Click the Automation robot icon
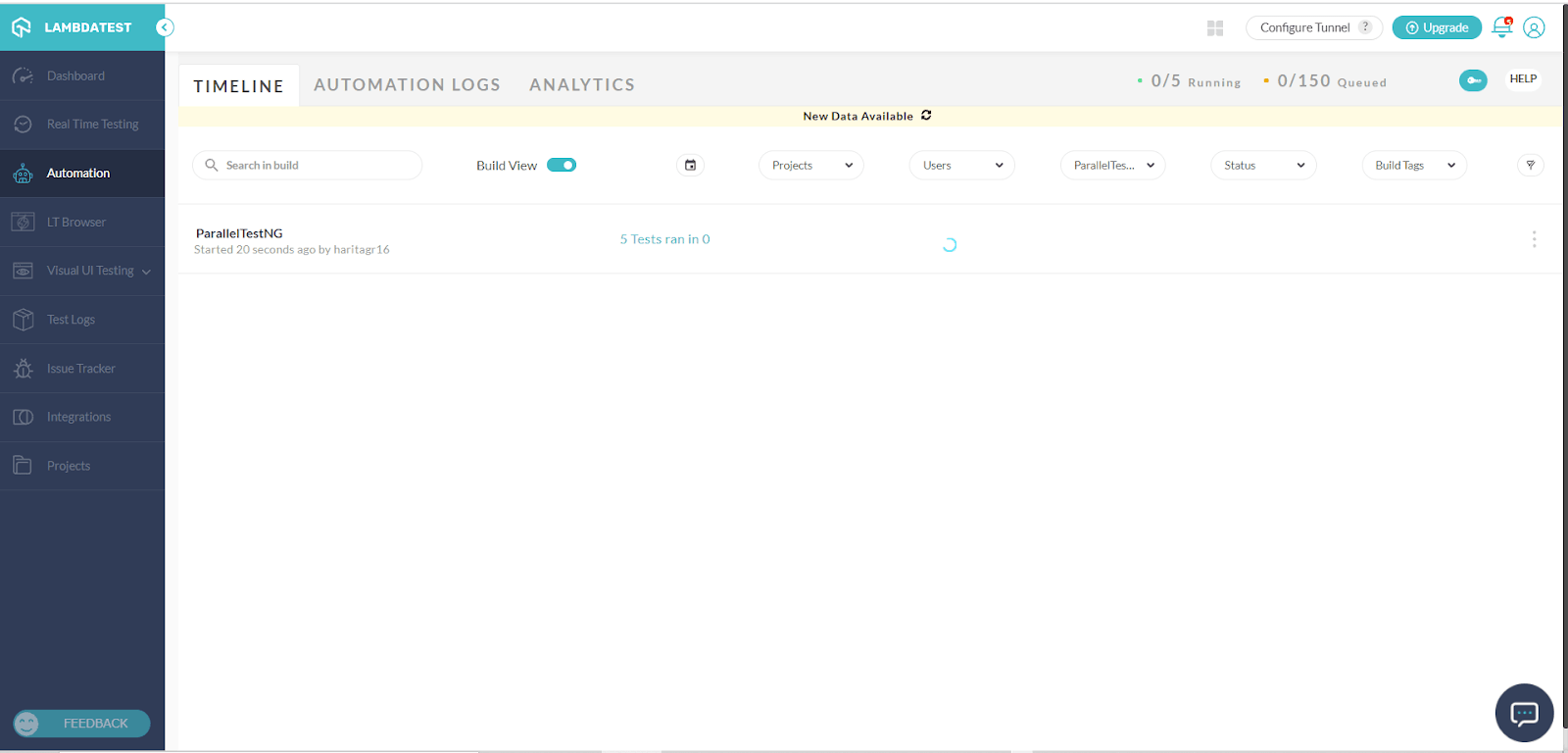 pos(23,174)
